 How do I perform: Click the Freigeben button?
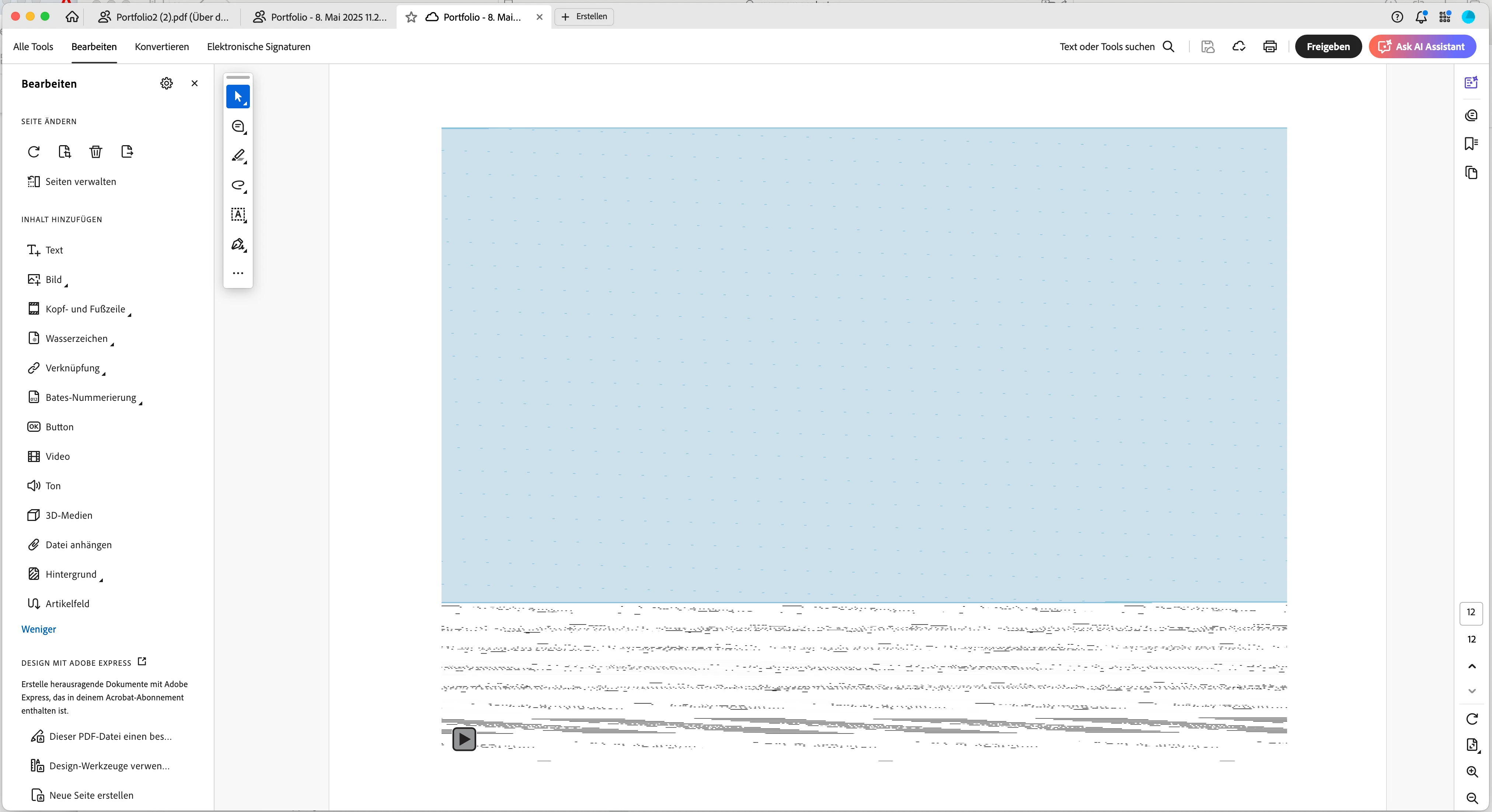(1328, 47)
